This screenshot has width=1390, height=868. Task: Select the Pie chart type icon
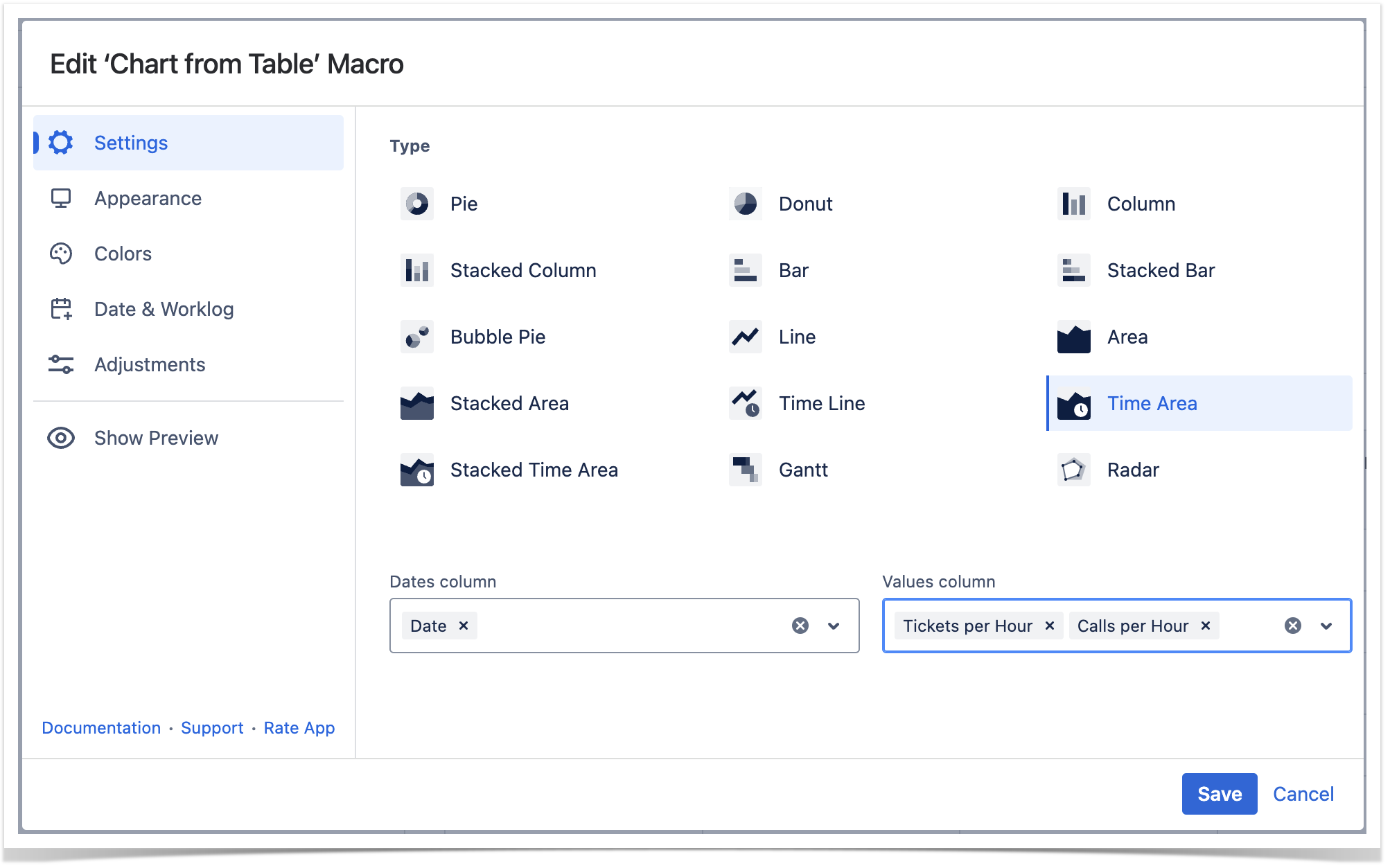tap(416, 204)
